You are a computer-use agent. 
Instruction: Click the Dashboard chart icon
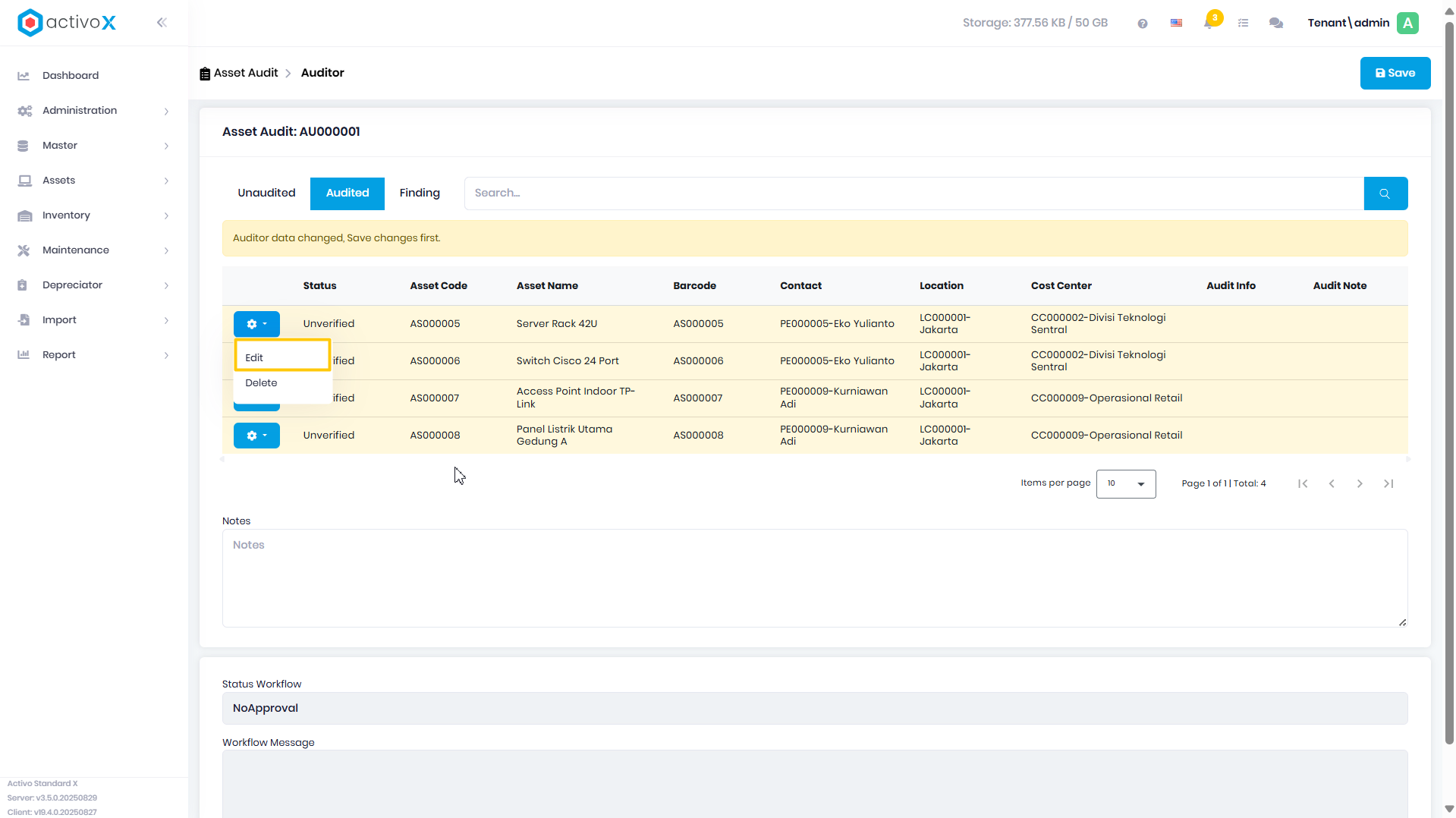(x=24, y=76)
